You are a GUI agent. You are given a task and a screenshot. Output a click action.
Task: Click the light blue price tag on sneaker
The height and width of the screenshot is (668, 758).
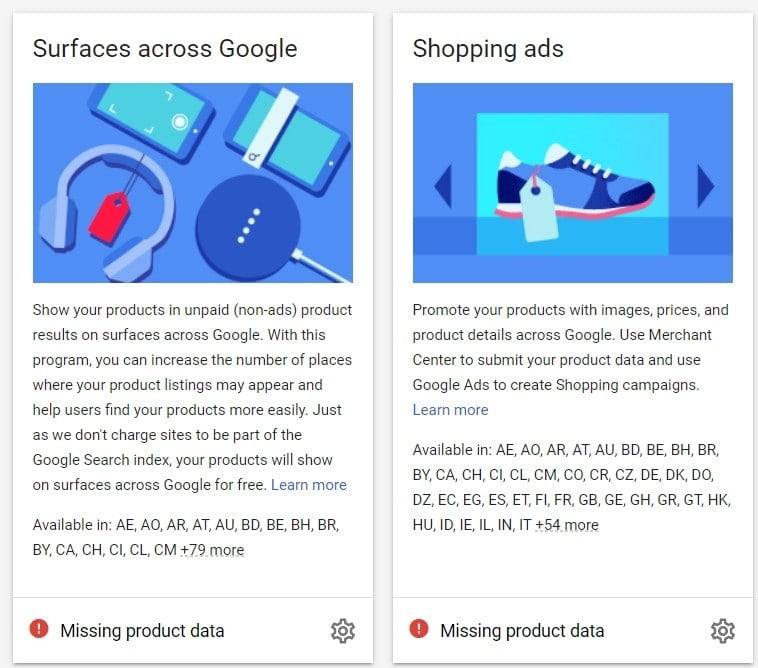pos(541,216)
